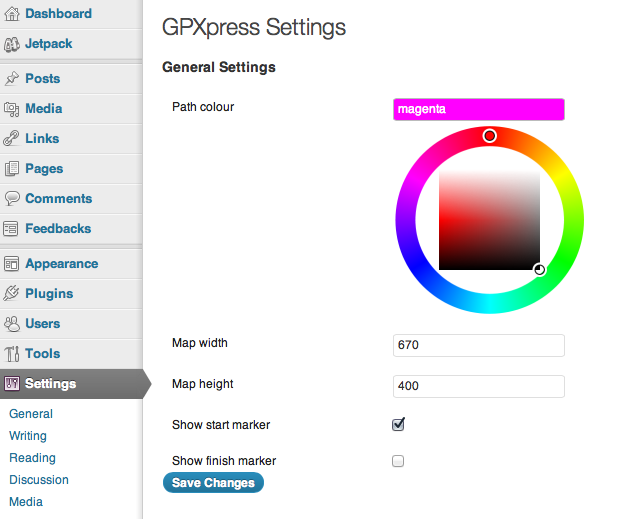Click the Pages document icon

pyautogui.click(x=12, y=169)
